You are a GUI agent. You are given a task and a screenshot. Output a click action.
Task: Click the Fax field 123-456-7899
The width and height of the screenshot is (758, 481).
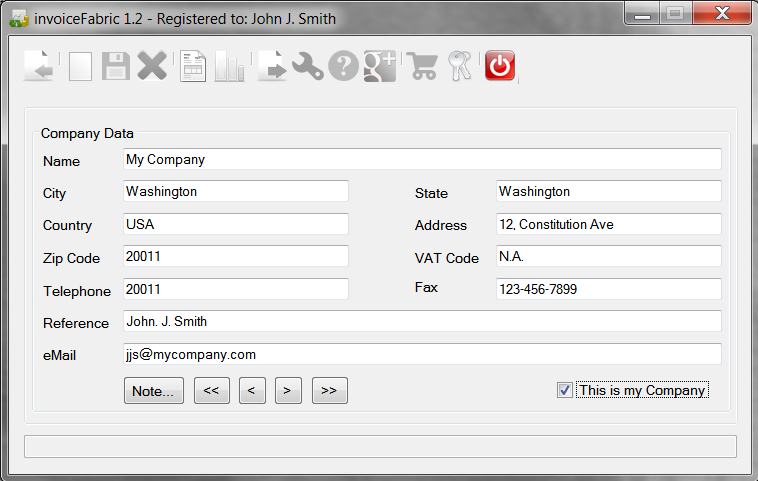coord(609,289)
